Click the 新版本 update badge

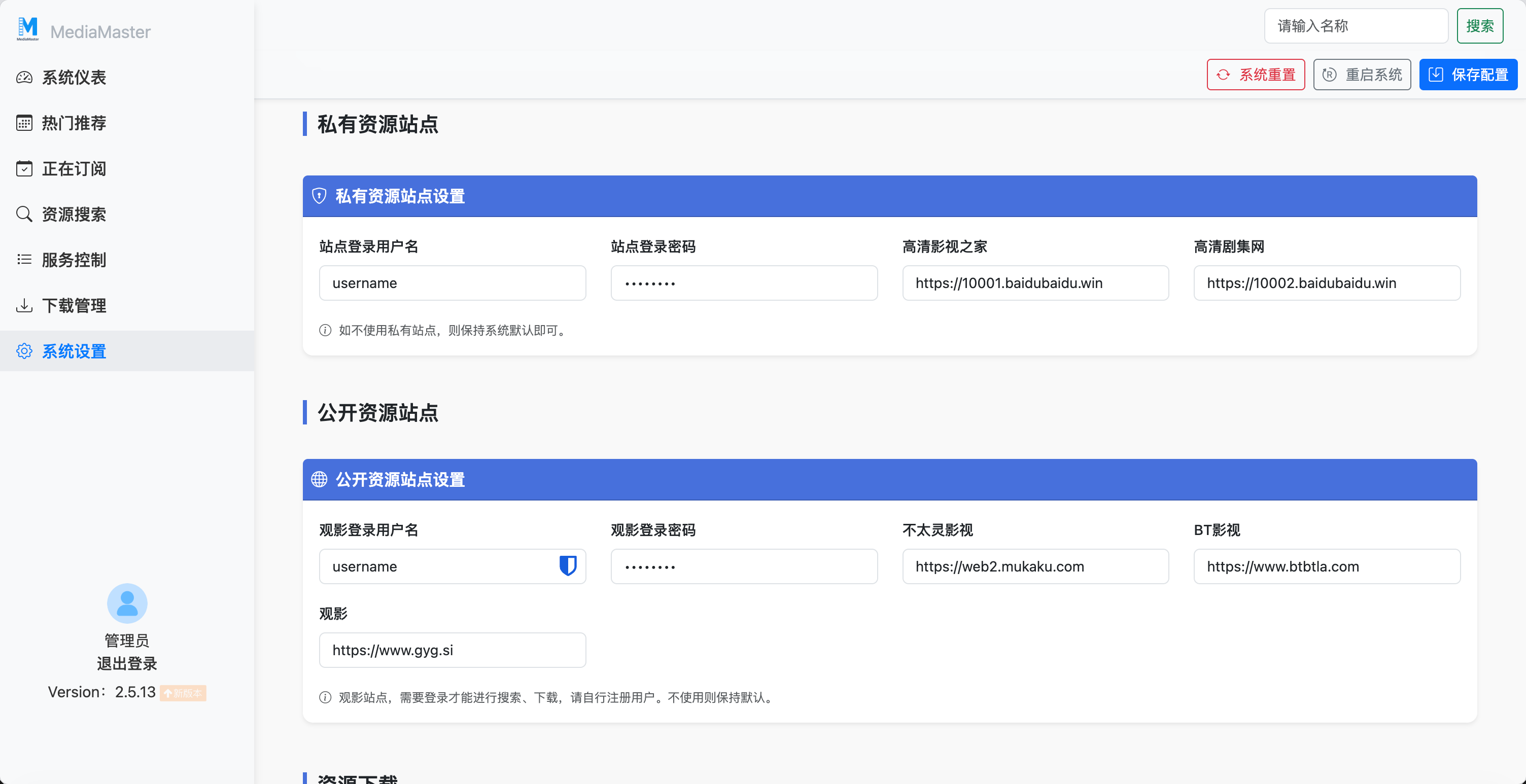(183, 693)
